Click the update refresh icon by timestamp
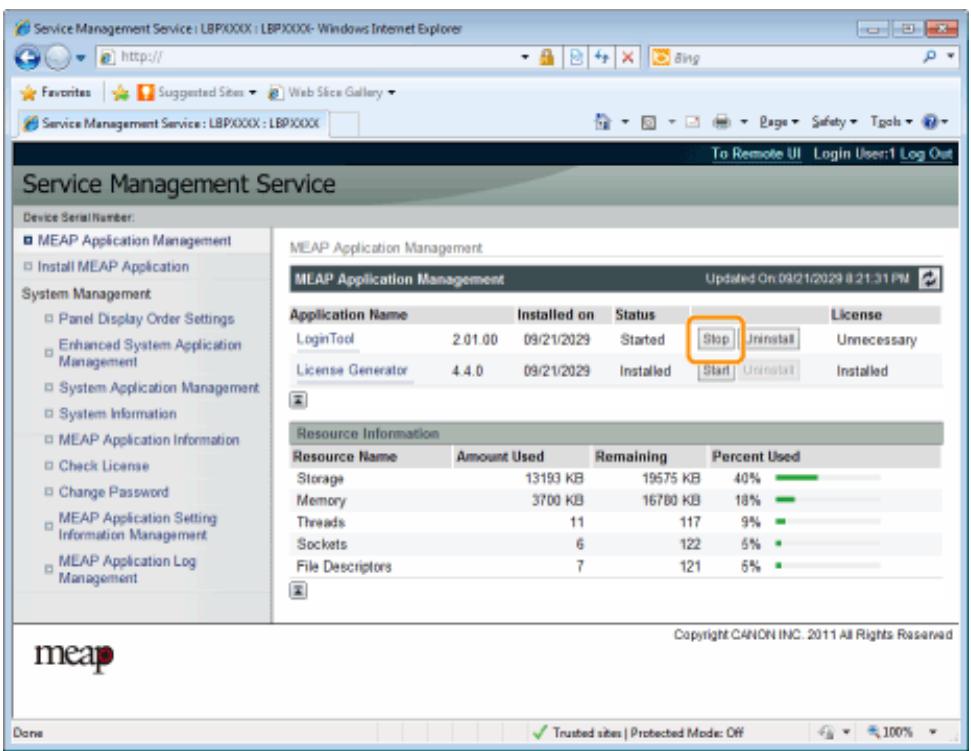Image resolution: width=971 pixels, height=751 pixels. [x=930, y=279]
